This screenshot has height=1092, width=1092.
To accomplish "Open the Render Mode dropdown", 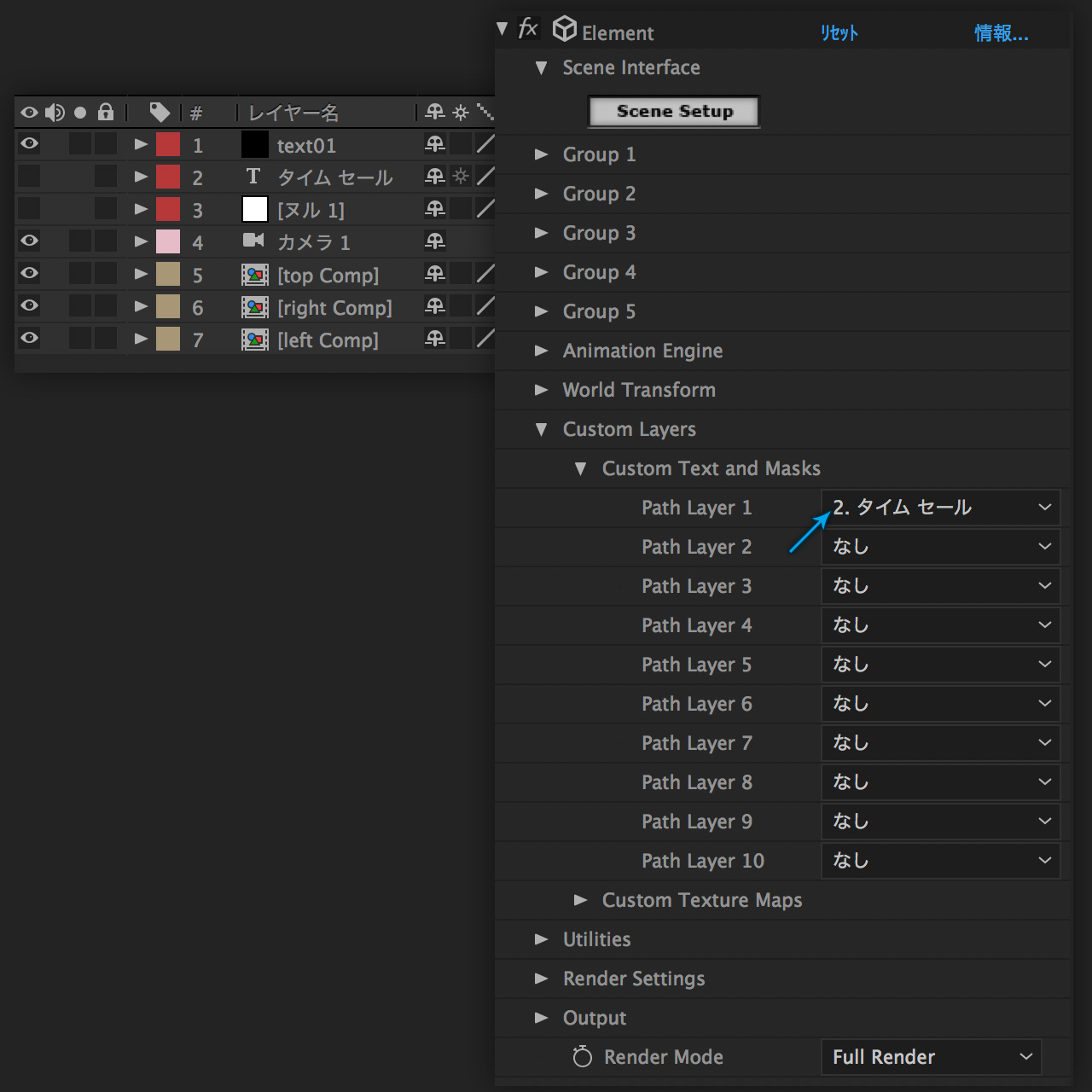I will tap(931, 1057).
